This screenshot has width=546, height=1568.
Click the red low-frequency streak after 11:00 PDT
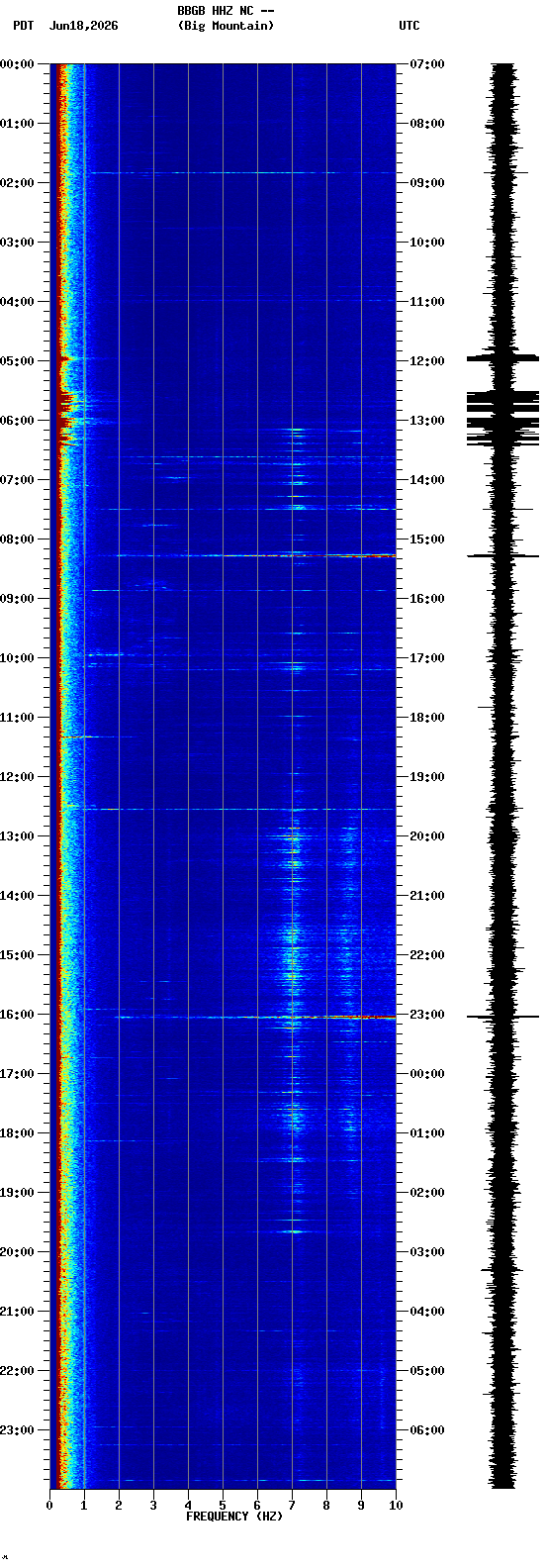[x=79, y=736]
